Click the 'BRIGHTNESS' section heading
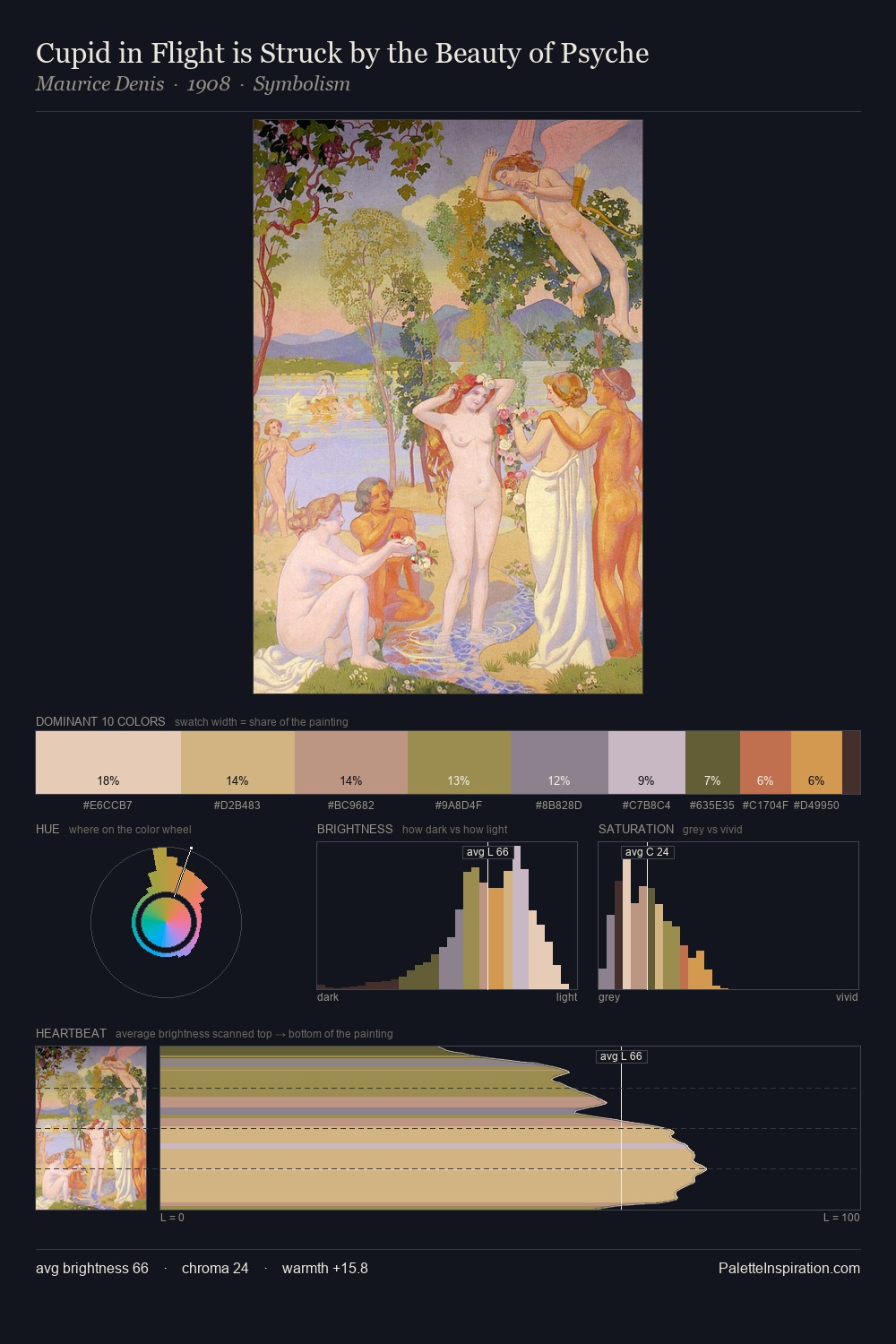Image resolution: width=896 pixels, height=1344 pixels. (x=355, y=829)
